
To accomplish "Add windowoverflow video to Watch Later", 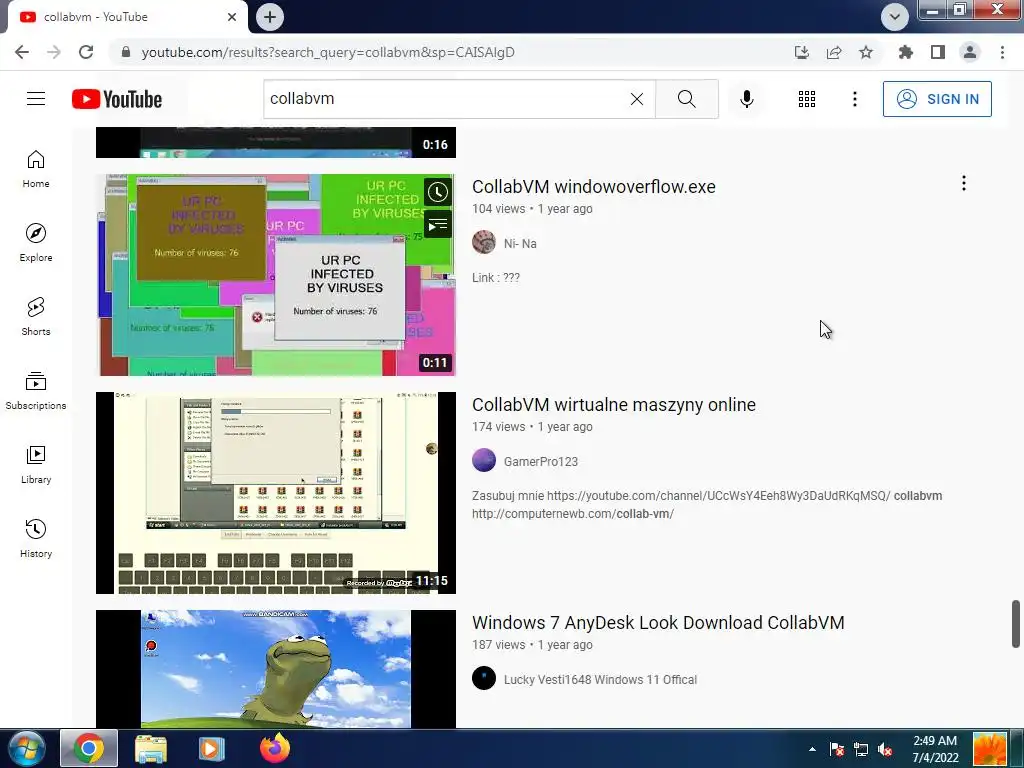I will [x=438, y=192].
